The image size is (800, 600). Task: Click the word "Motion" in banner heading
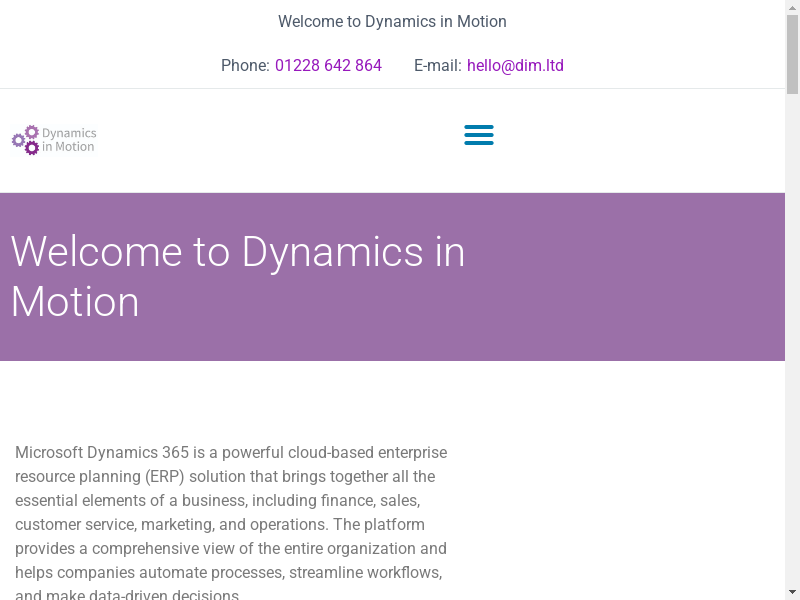coord(75,302)
